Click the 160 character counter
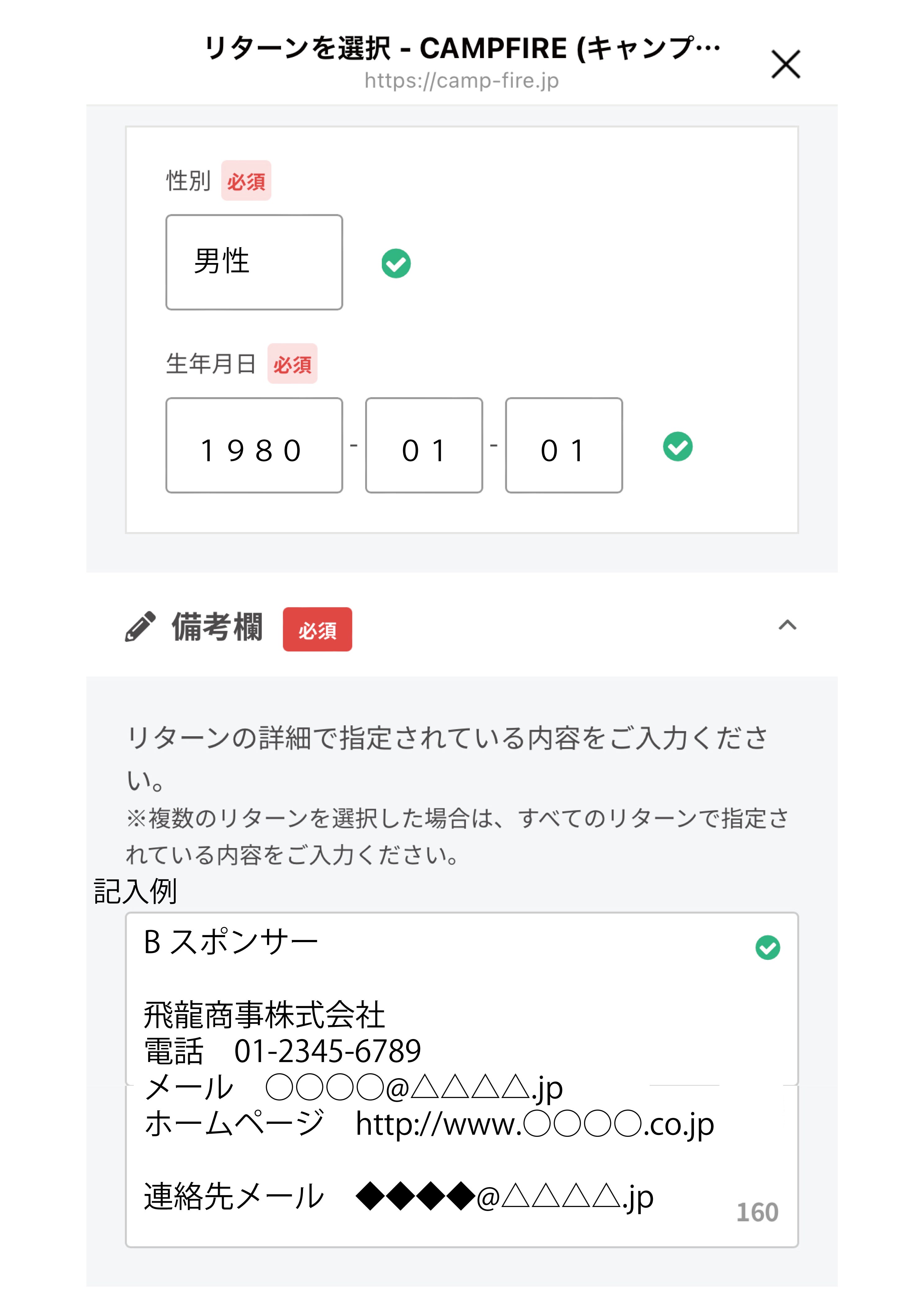 coord(757,1213)
